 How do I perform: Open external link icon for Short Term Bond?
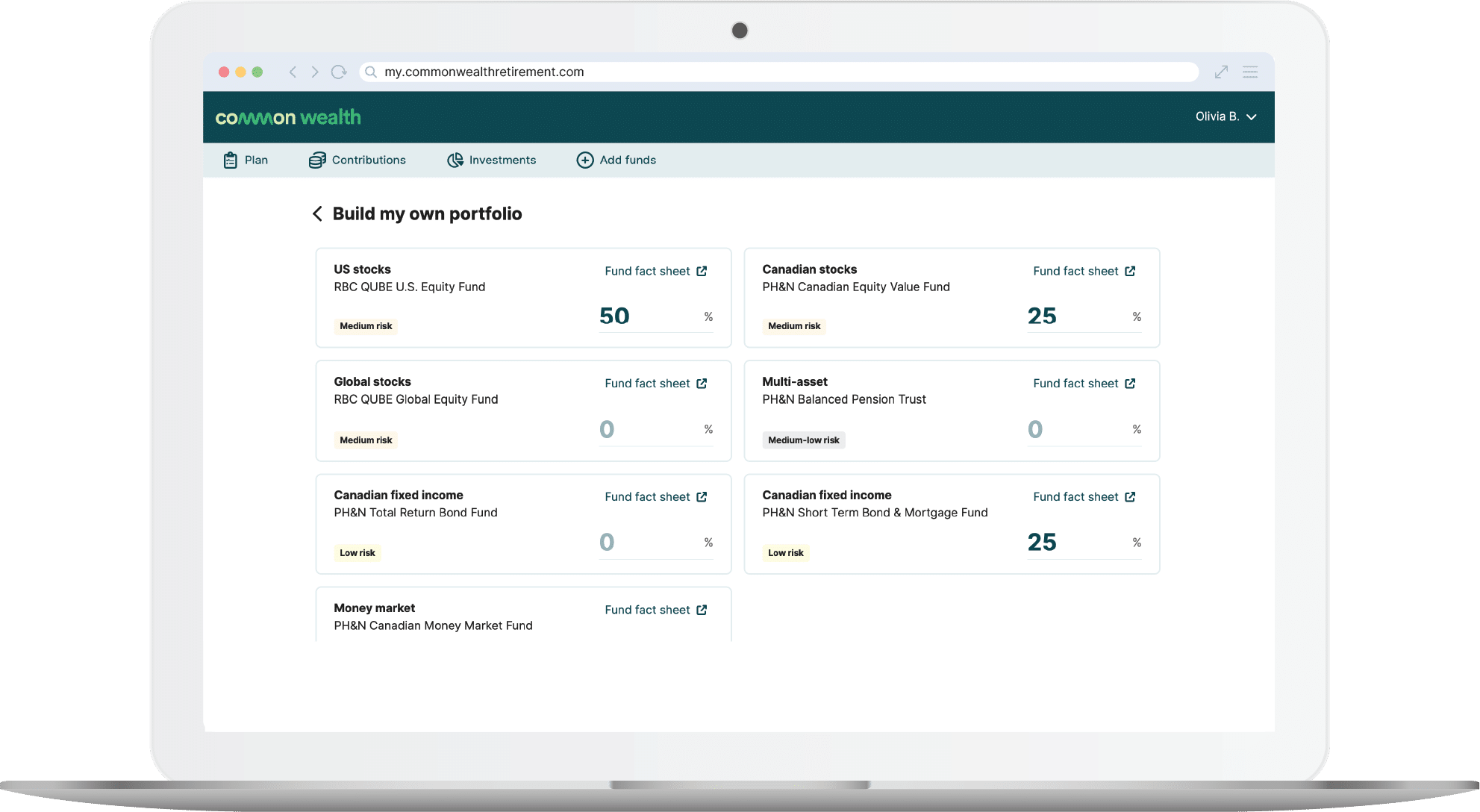[1130, 497]
